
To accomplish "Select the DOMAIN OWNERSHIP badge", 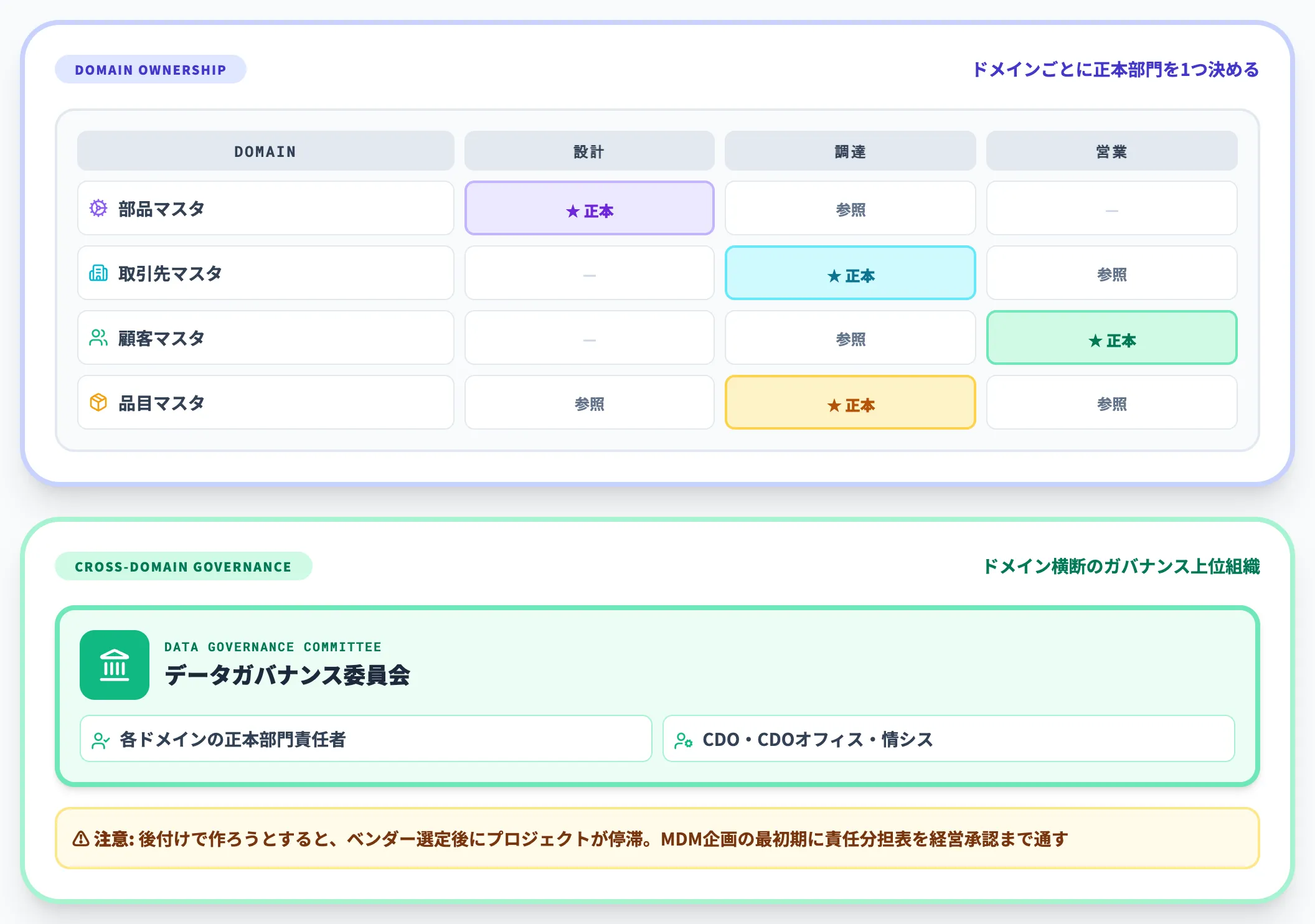I will 151,69.
